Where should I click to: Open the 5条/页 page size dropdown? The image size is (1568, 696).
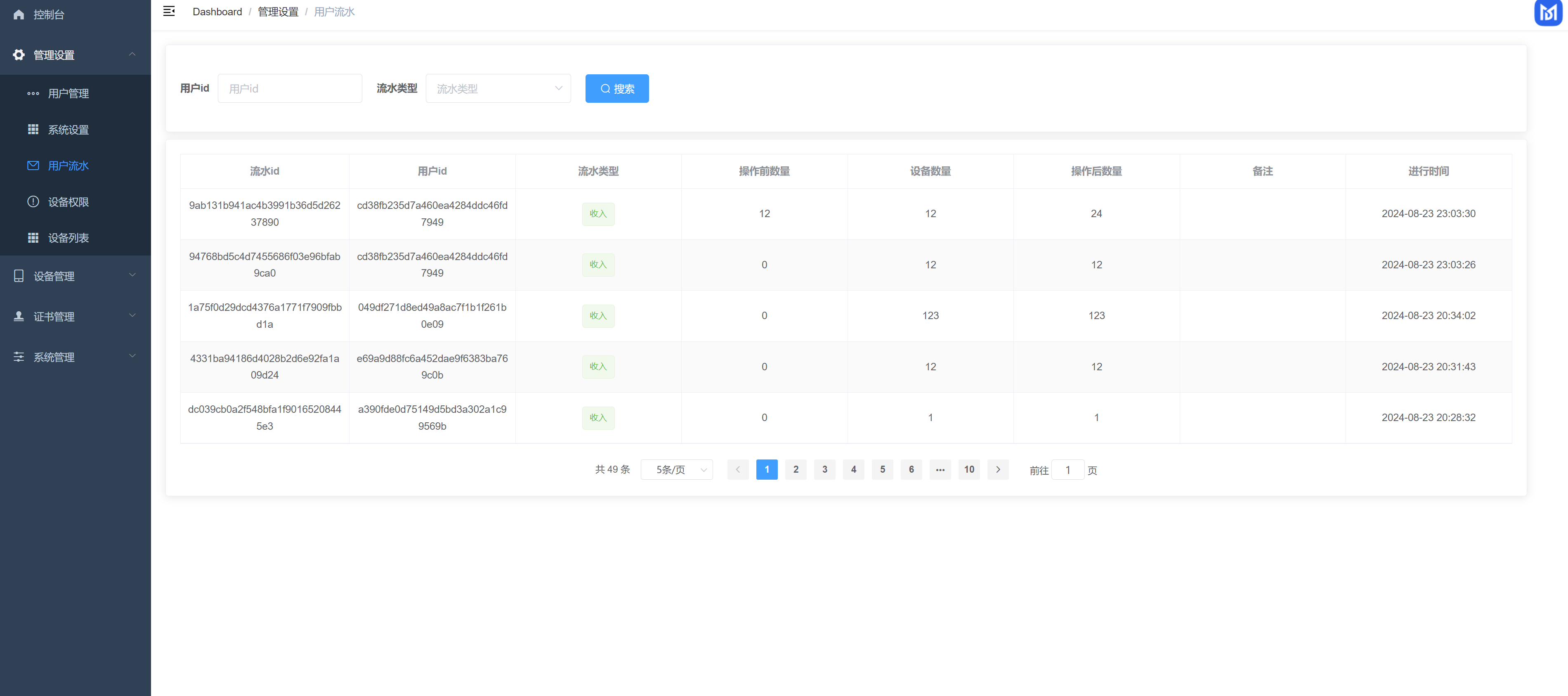click(676, 469)
